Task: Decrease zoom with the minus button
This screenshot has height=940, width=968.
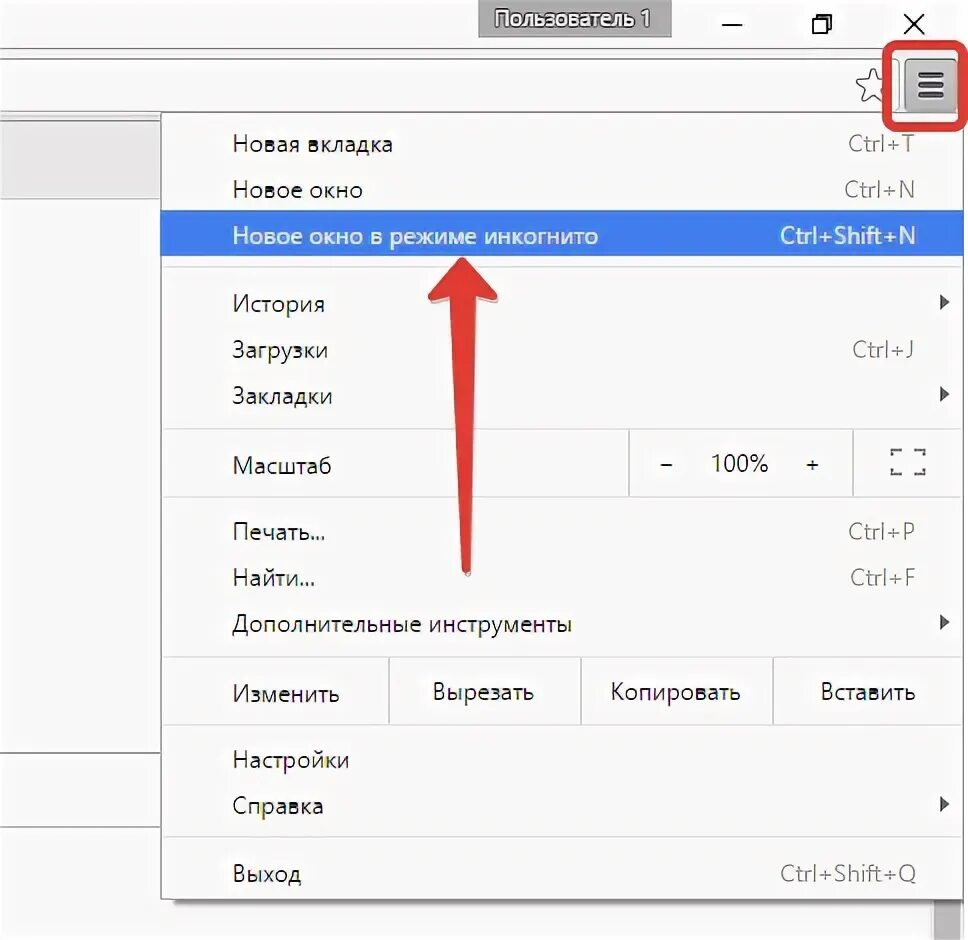Action: tap(666, 464)
